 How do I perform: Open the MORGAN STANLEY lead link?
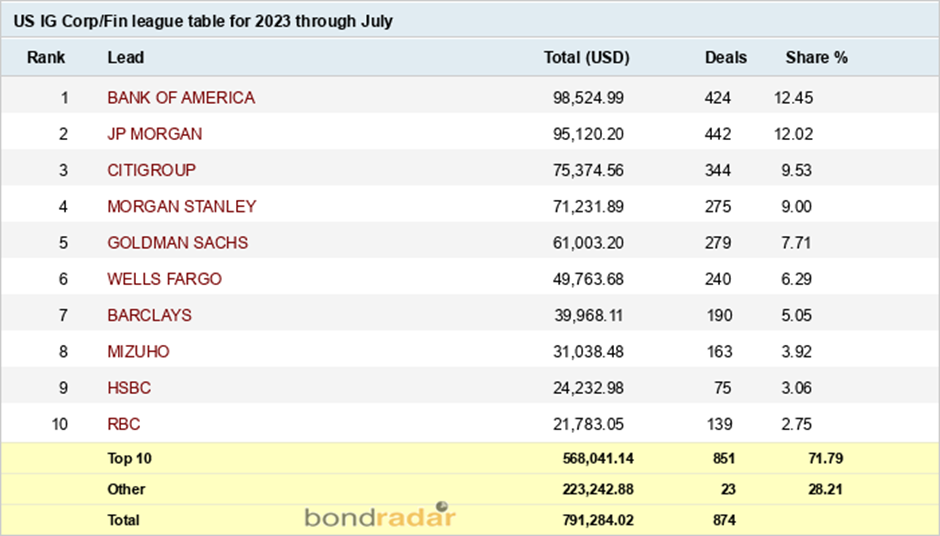tap(182, 206)
